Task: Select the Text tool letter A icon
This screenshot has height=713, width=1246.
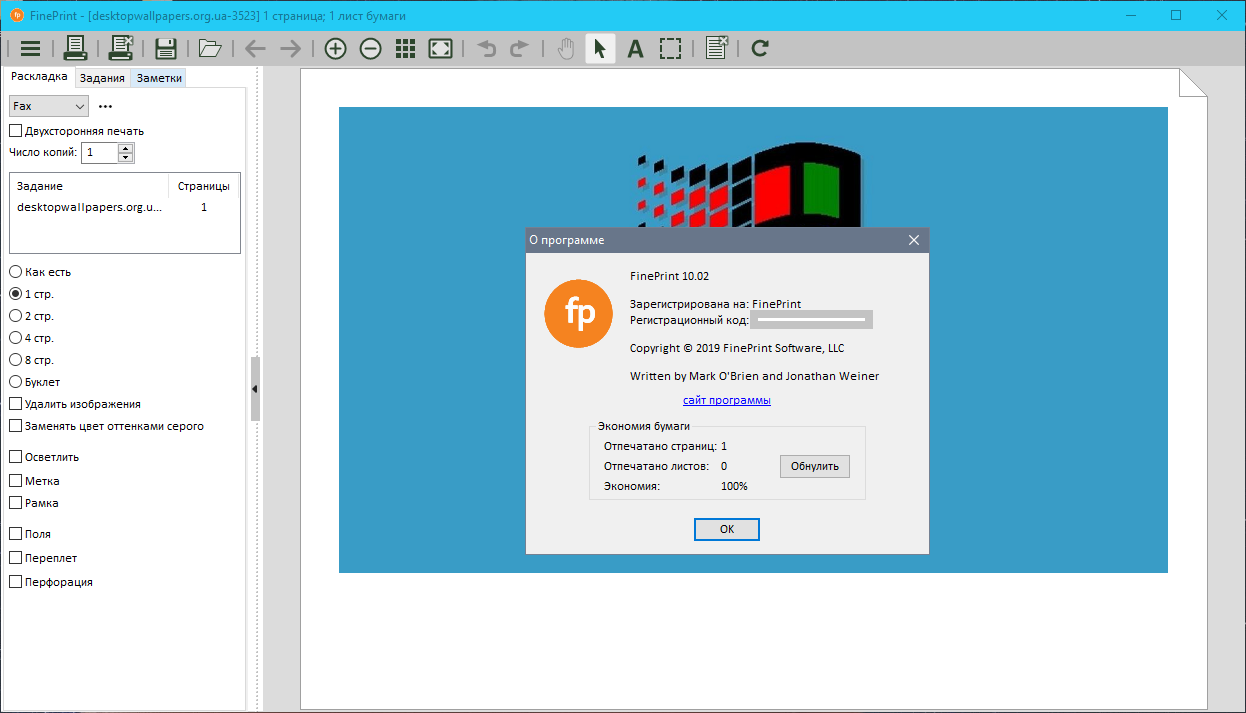Action: click(634, 48)
